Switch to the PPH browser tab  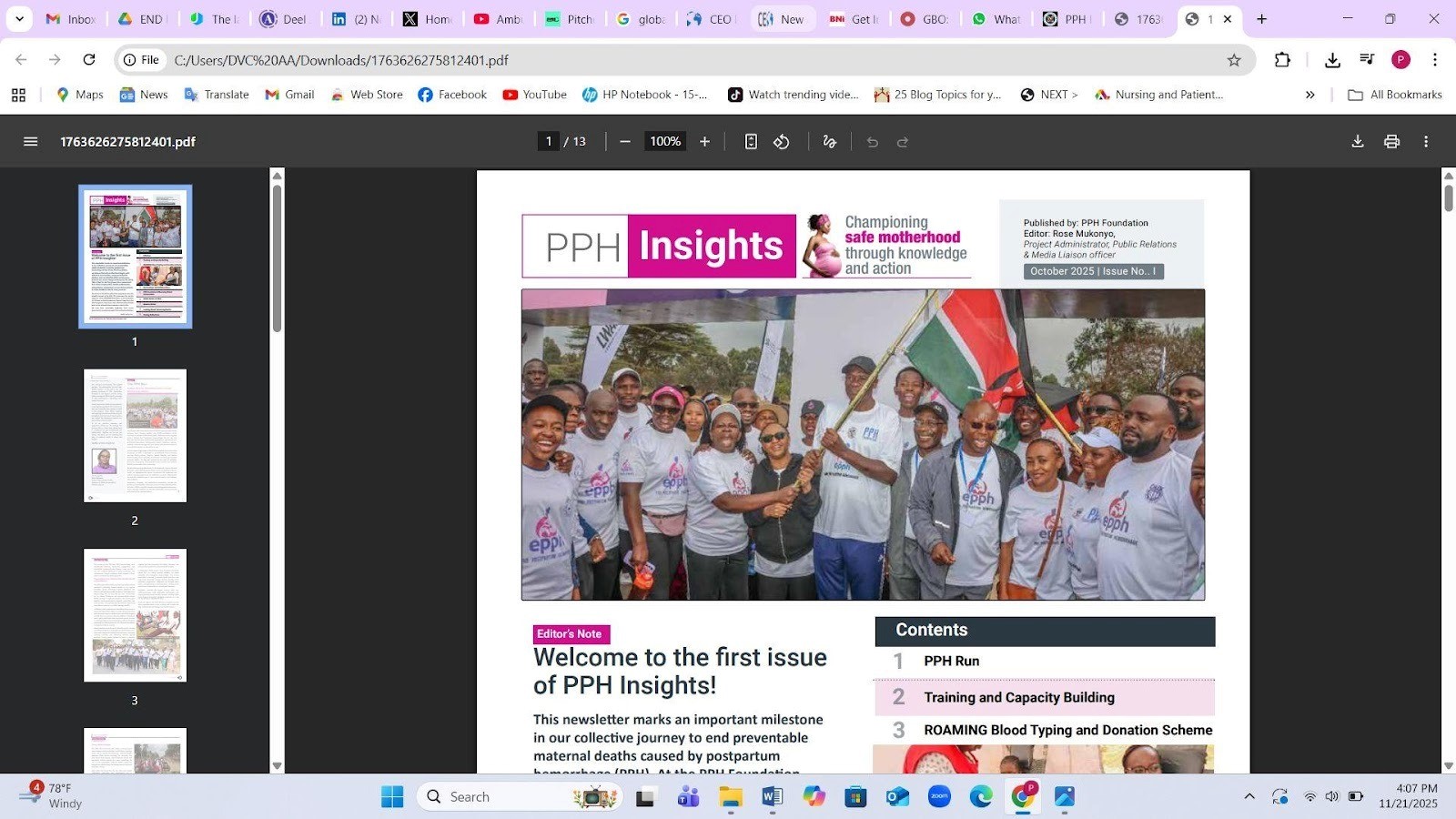tap(1065, 19)
